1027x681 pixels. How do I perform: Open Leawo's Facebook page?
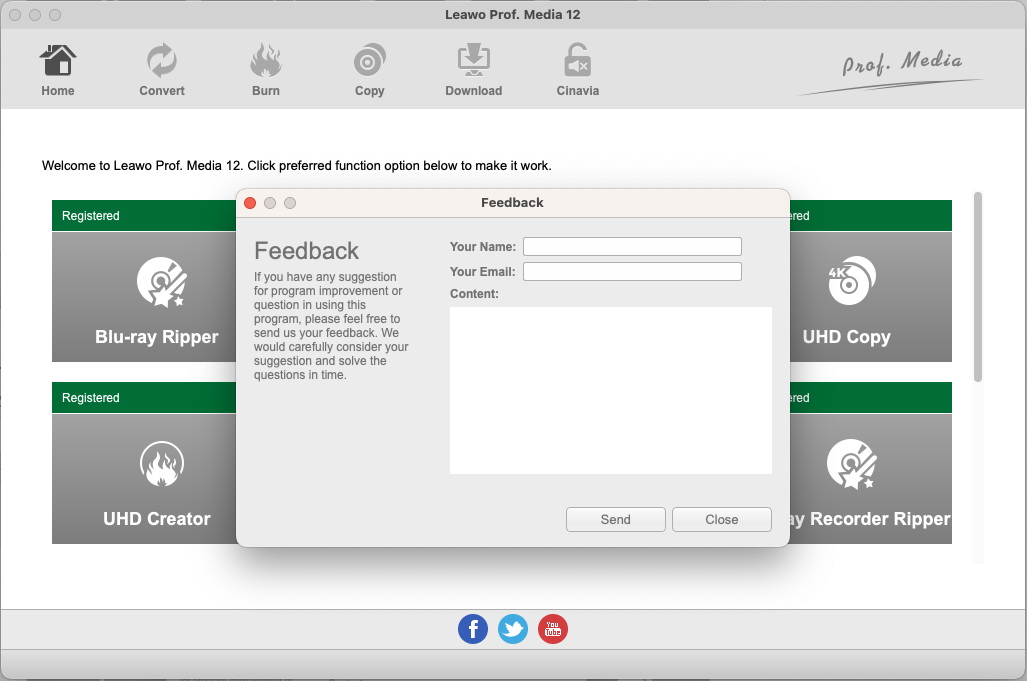473,629
